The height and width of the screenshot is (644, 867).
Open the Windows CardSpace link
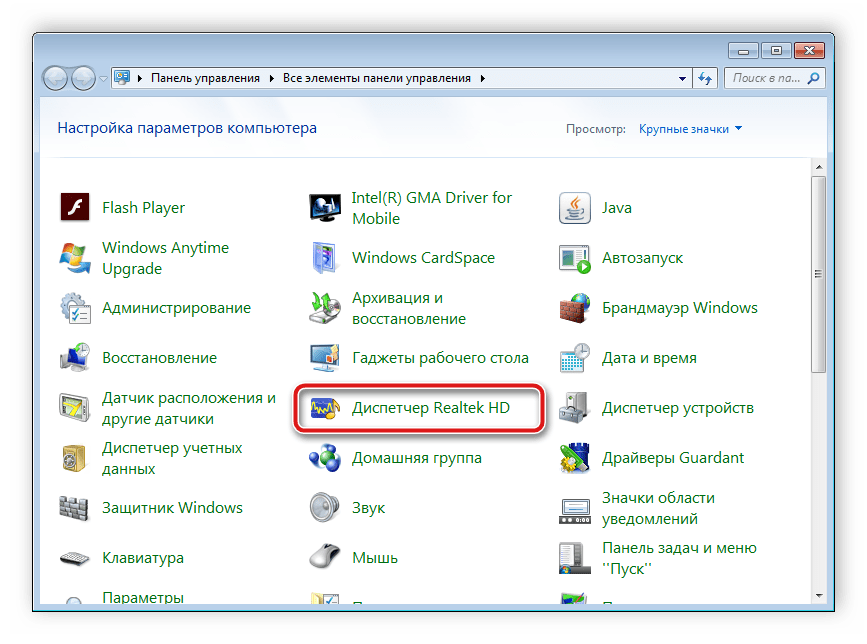coord(423,258)
